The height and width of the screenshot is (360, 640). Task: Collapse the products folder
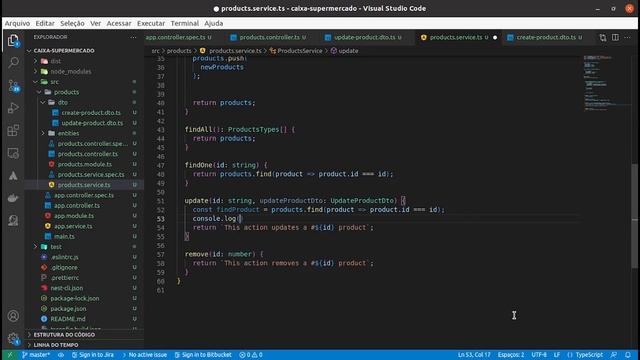pyautogui.click(x=66, y=92)
